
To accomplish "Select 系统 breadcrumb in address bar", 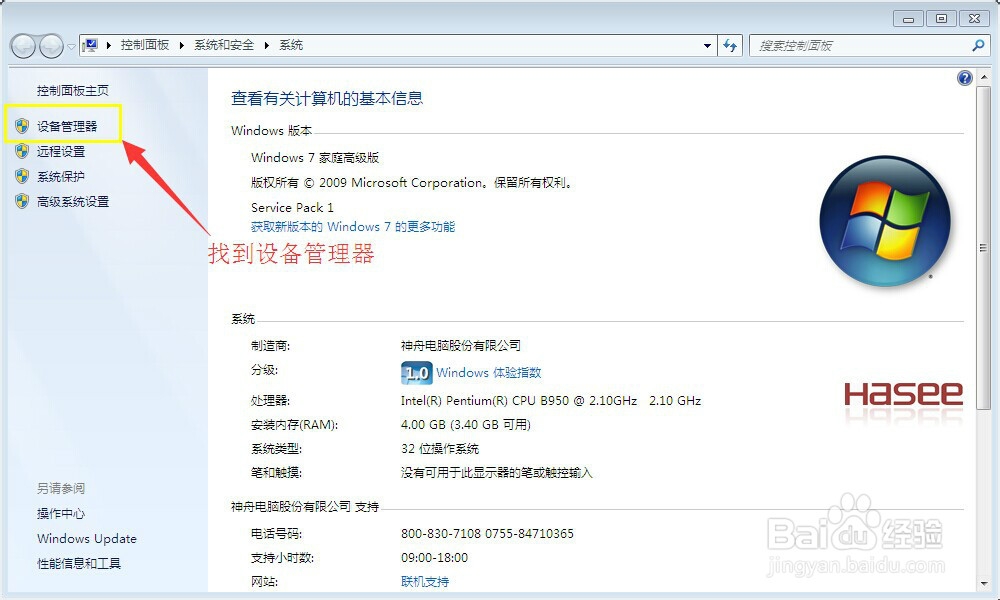I will [291, 45].
